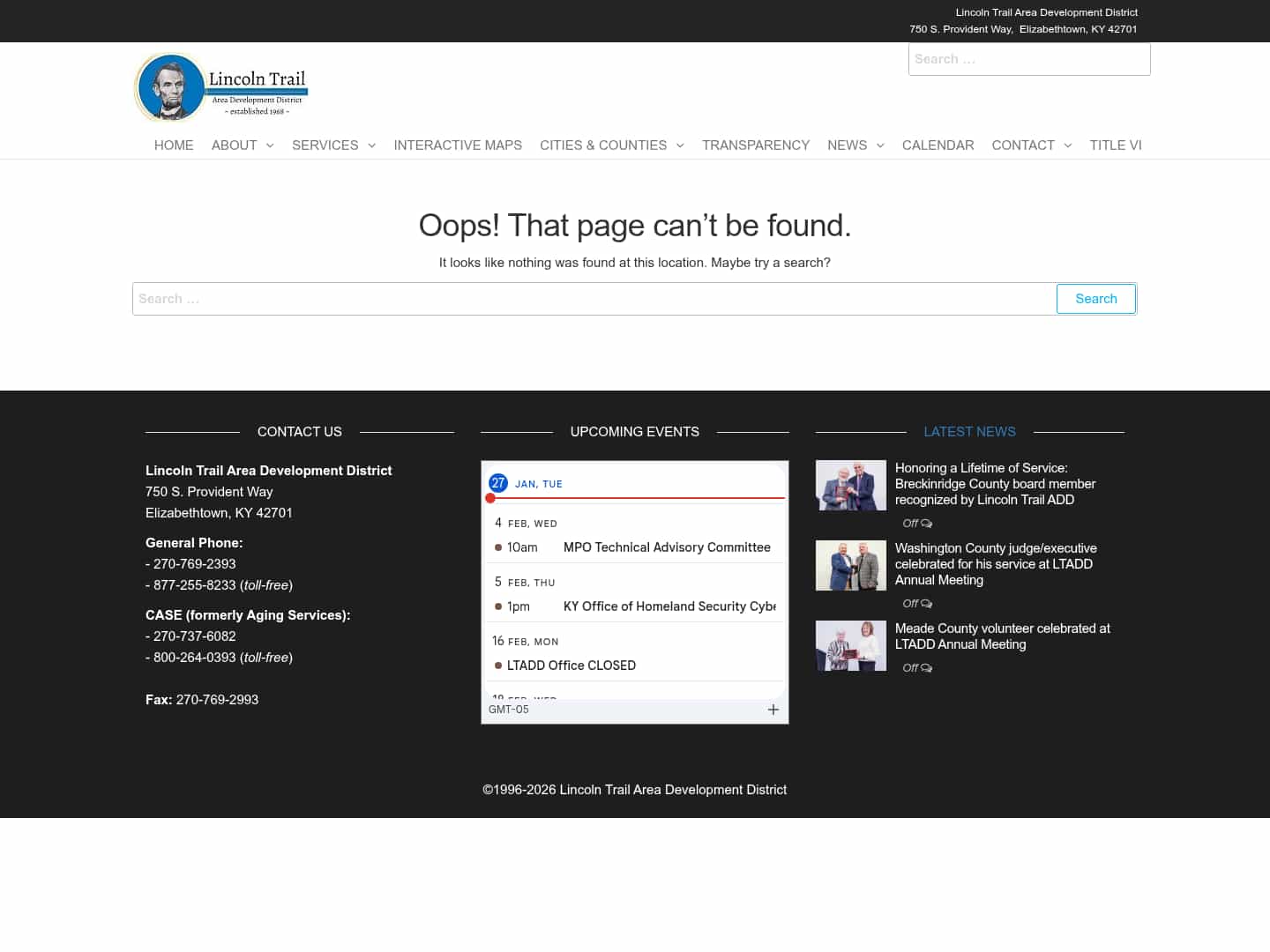Click the Breckinridge County news photo
Viewport: 1270px width, 952px height.
(x=850, y=485)
